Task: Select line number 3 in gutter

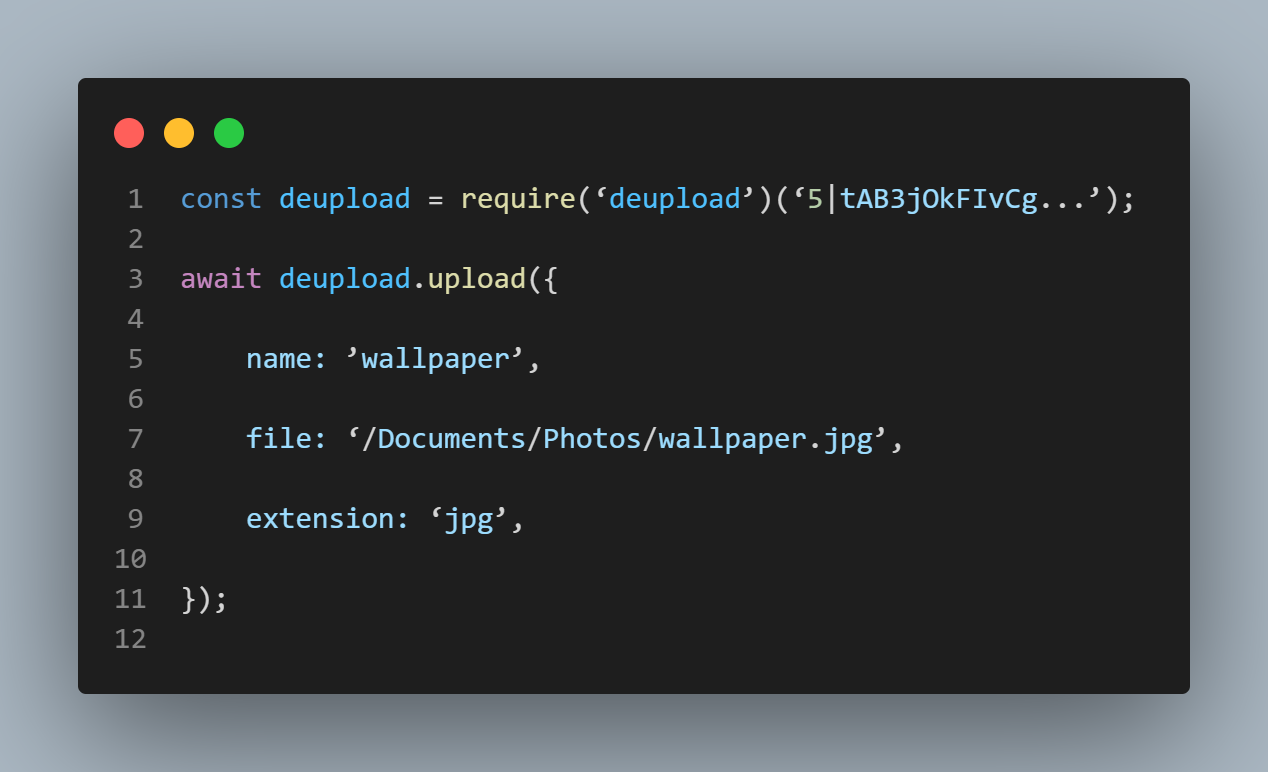Action: pyautogui.click(x=135, y=279)
